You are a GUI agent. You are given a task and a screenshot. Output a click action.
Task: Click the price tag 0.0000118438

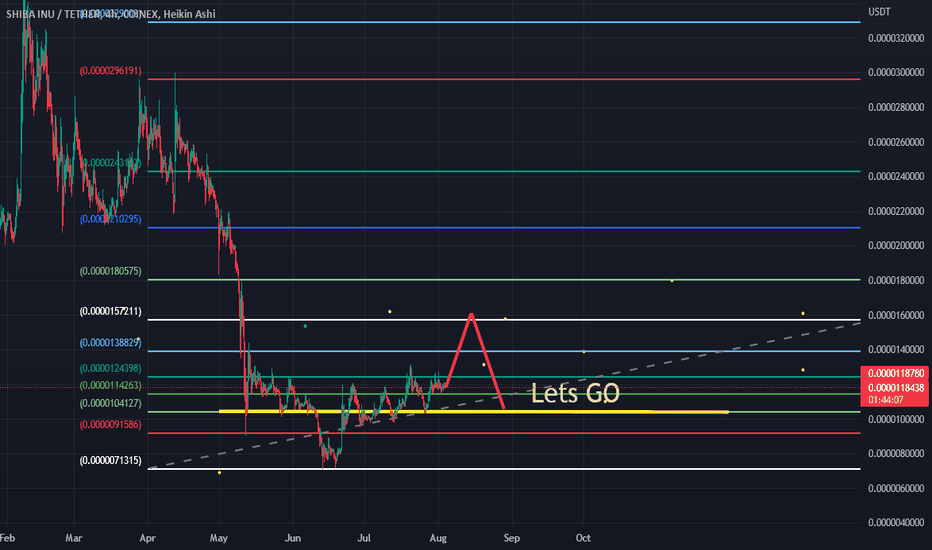point(896,388)
